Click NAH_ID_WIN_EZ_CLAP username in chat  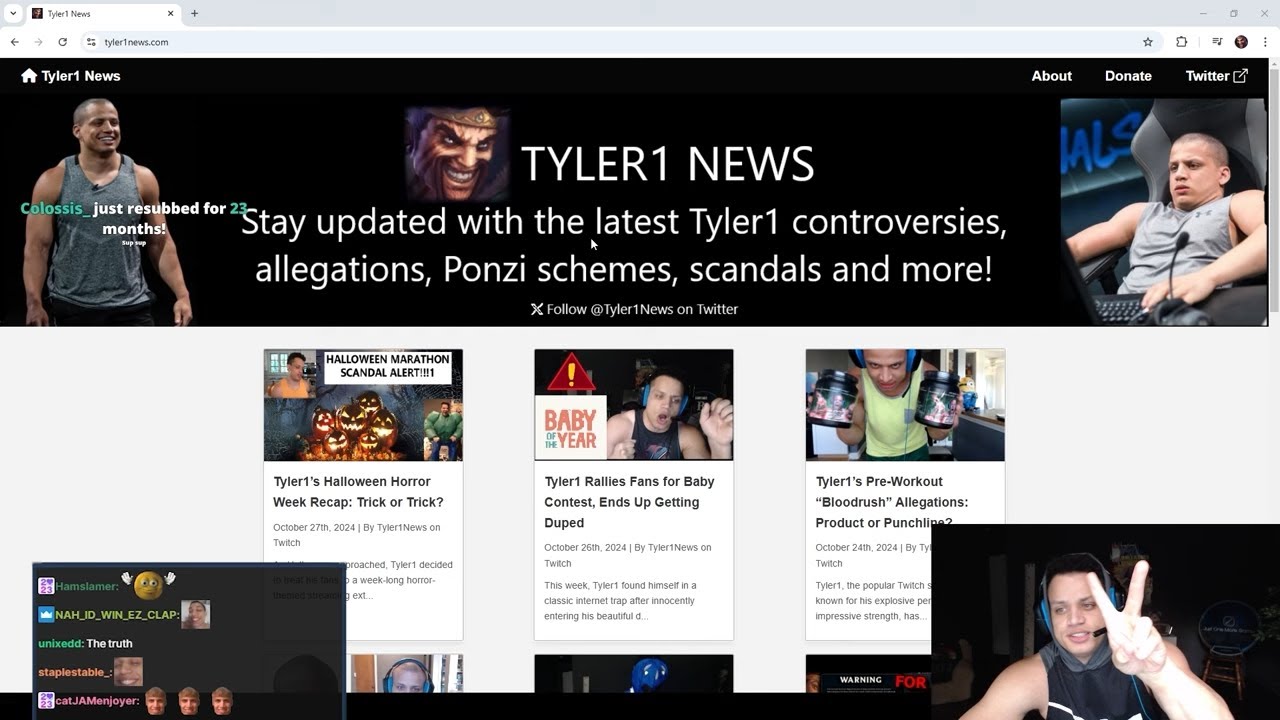[117, 615]
